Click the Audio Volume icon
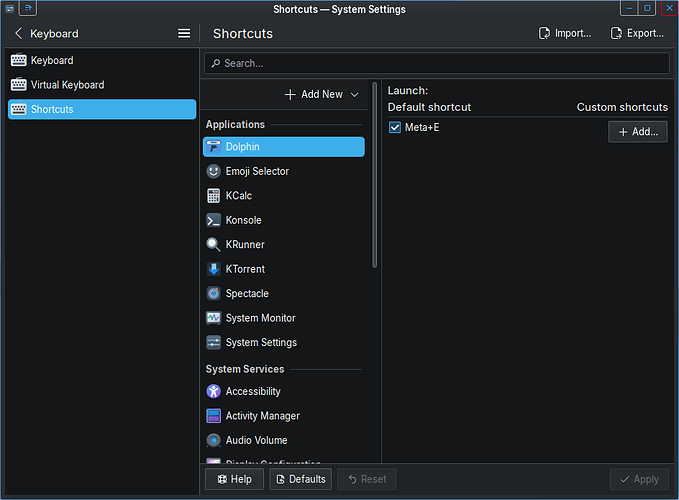 point(213,440)
